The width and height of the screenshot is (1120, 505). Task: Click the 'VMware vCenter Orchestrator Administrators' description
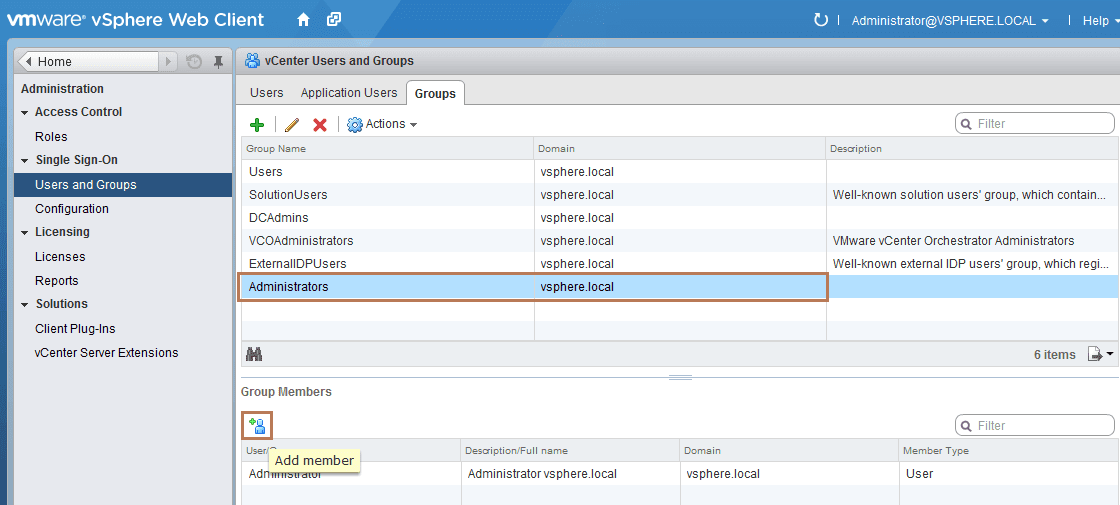click(953, 241)
